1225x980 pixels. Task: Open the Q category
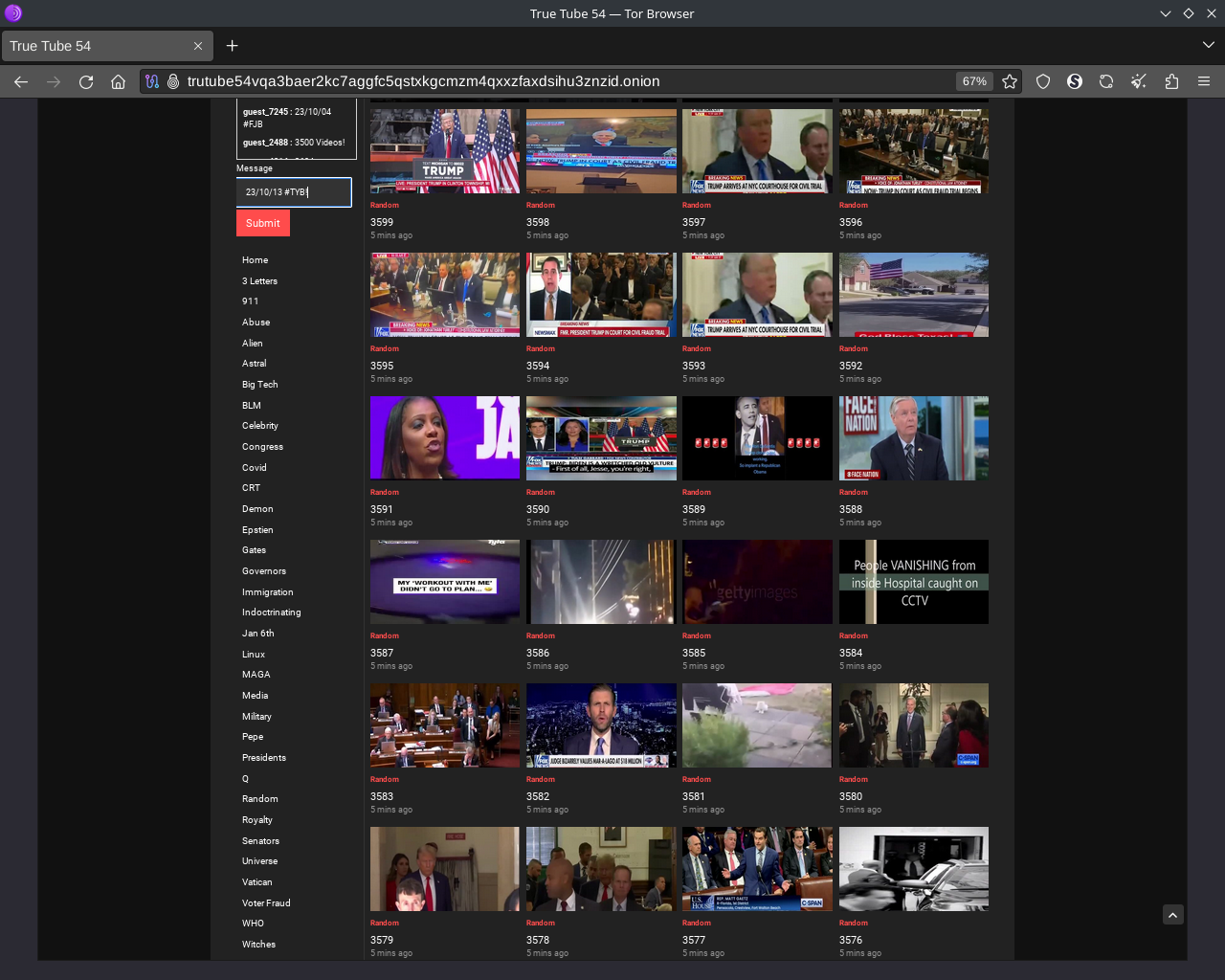pos(245,779)
